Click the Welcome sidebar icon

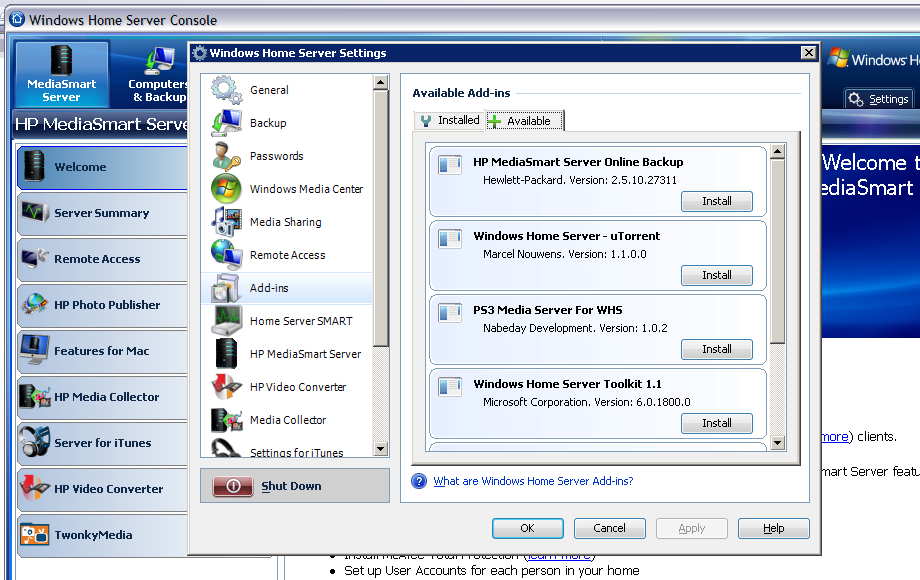click(x=35, y=168)
